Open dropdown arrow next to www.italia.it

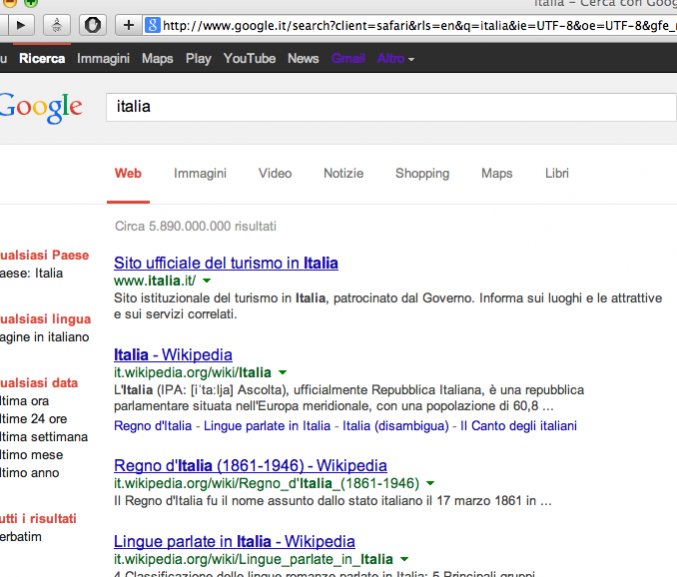(207, 281)
